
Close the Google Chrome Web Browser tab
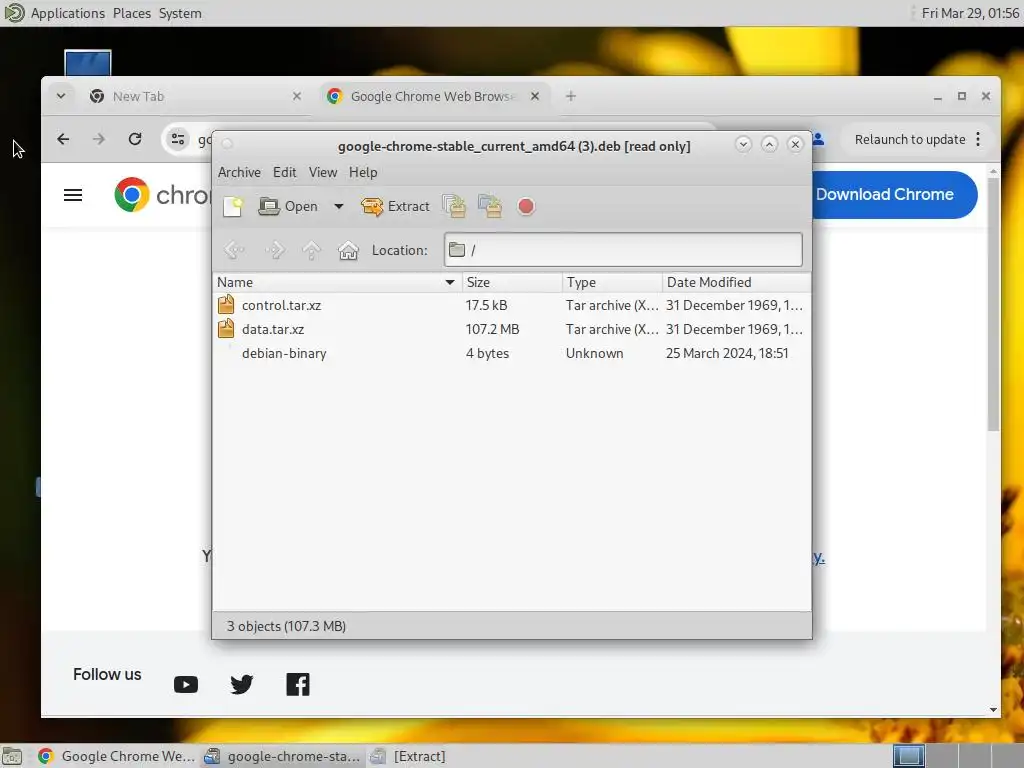(535, 96)
